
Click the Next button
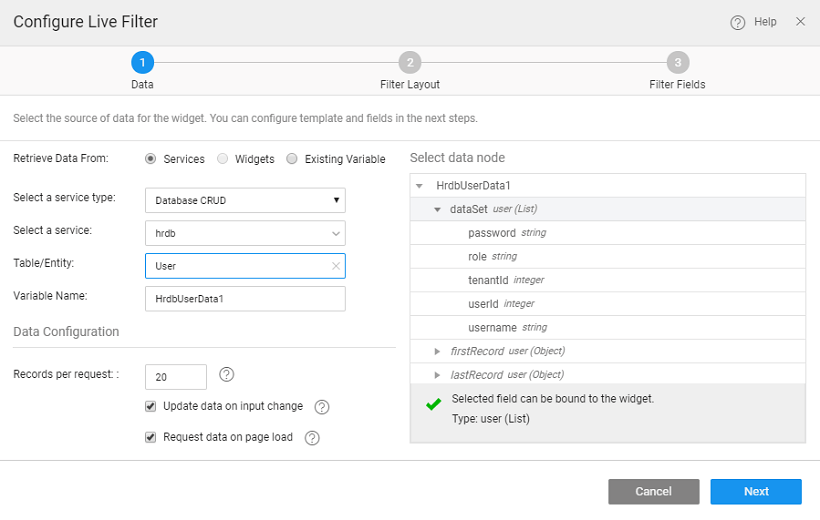click(x=756, y=491)
